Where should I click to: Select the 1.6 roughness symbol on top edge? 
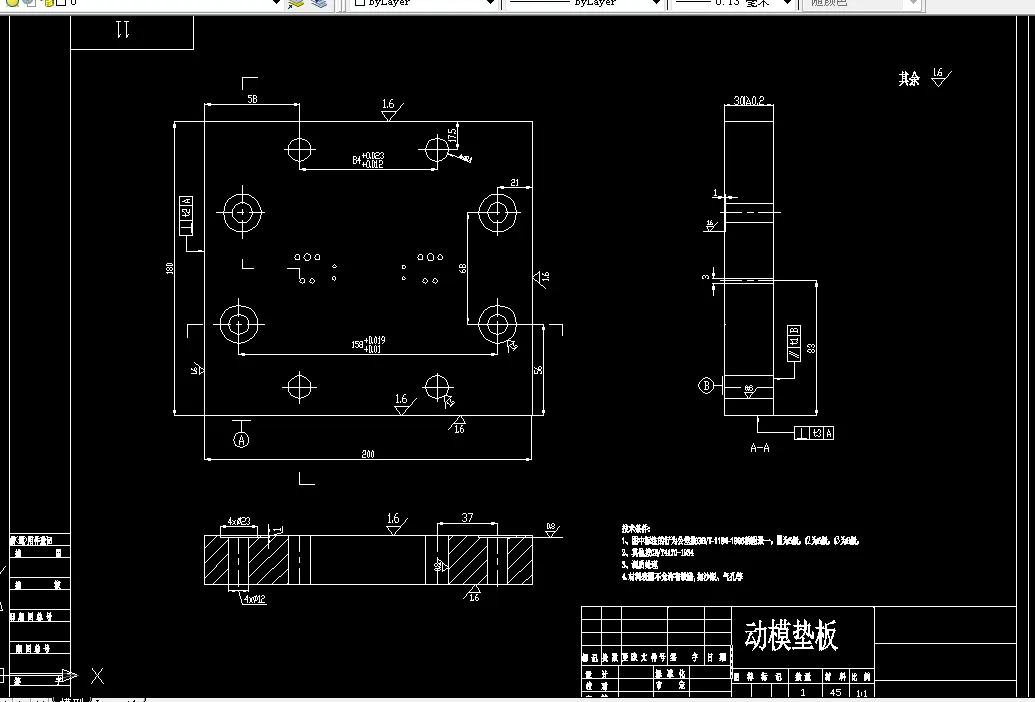pyautogui.click(x=391, y=110)
